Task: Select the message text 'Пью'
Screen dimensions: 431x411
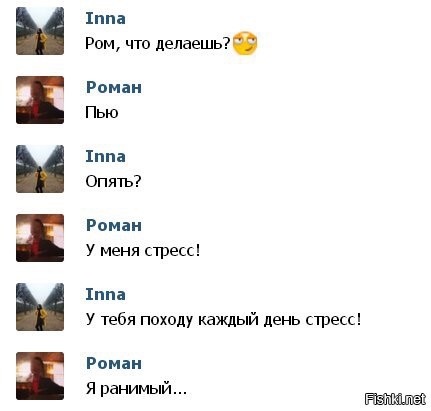Action: [102, 112]
